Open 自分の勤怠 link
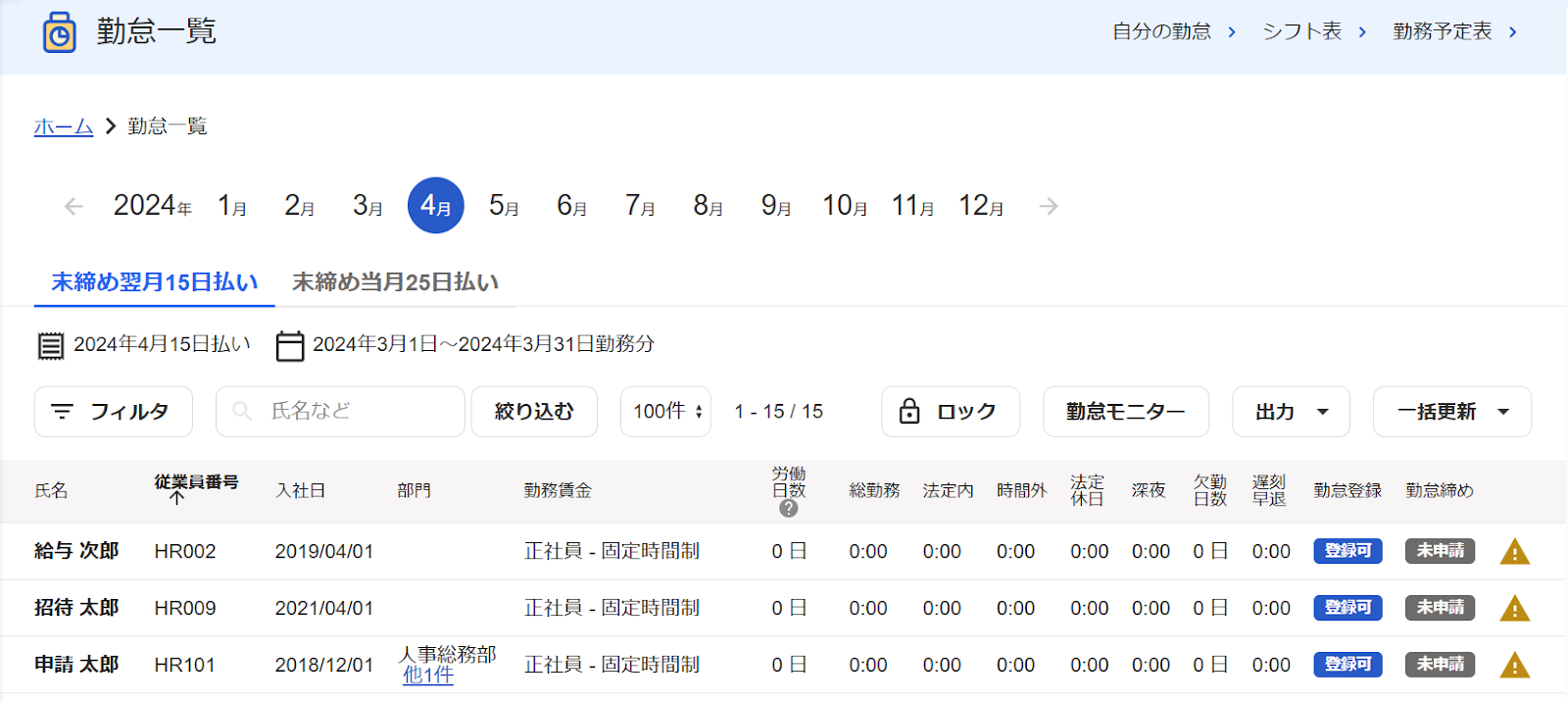The height and width of the screenshot is (702, 1568). [x=1174, y=31]
